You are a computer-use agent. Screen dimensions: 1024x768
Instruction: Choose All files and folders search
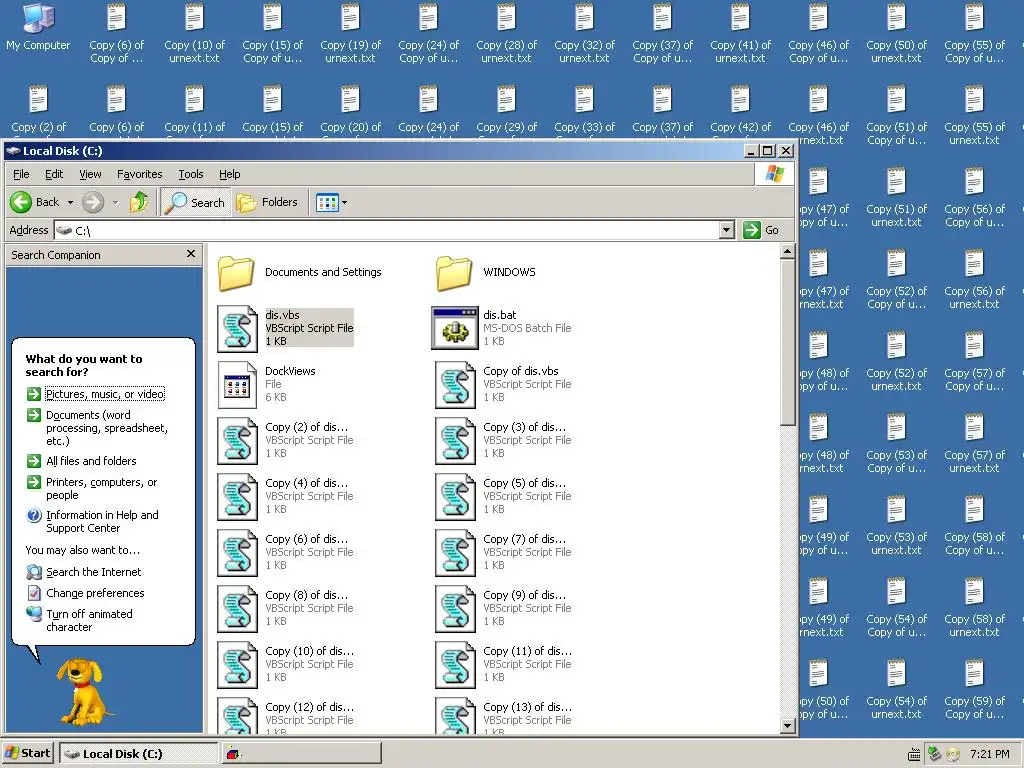click(91, 461)
